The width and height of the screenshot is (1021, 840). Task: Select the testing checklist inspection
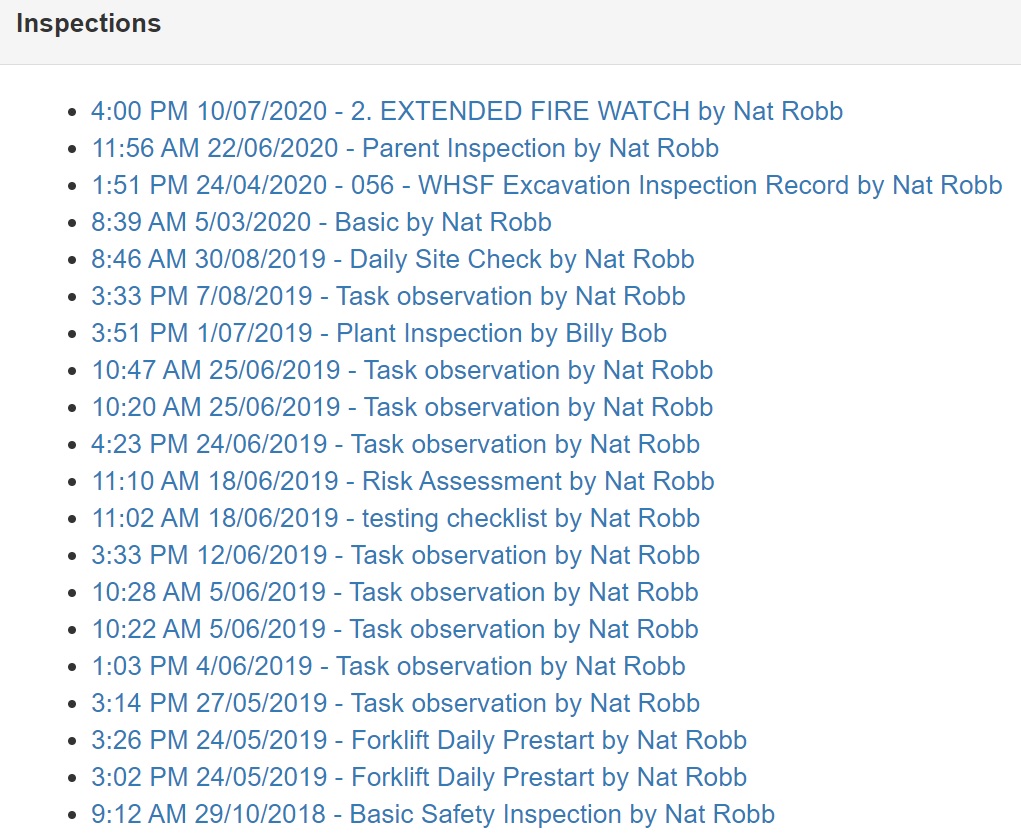click(x=395, y=518)
